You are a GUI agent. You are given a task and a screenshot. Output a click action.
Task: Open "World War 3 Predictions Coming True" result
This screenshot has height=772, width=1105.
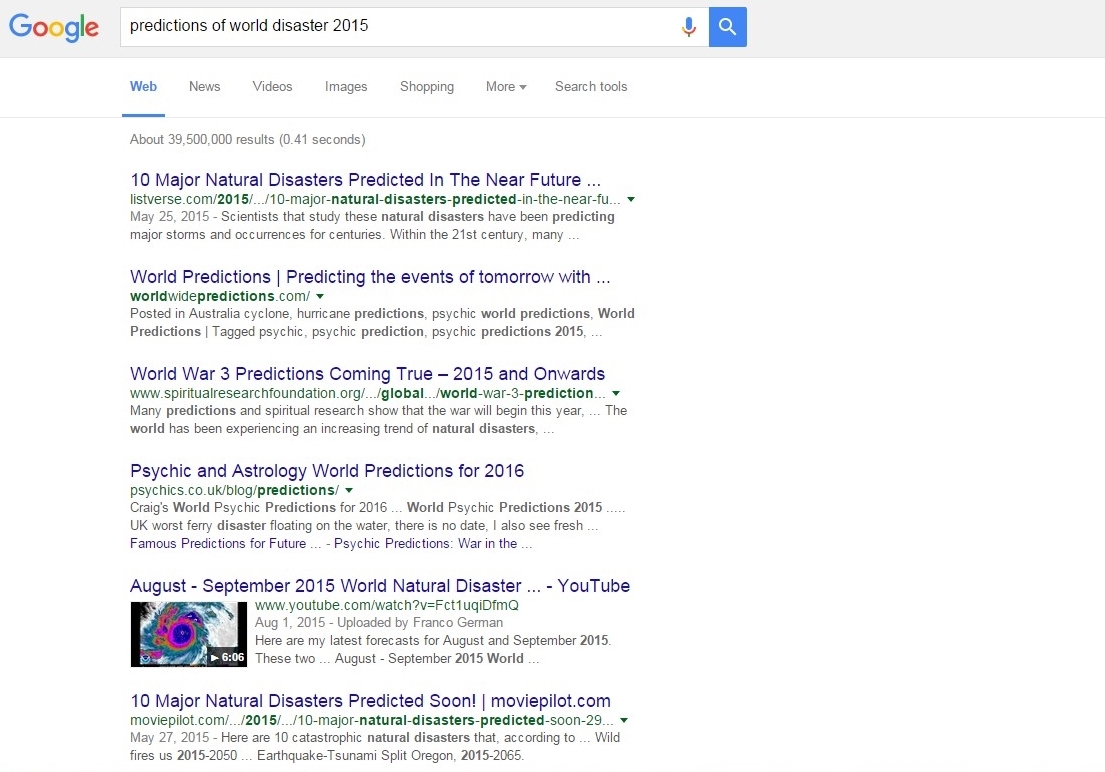367,374
